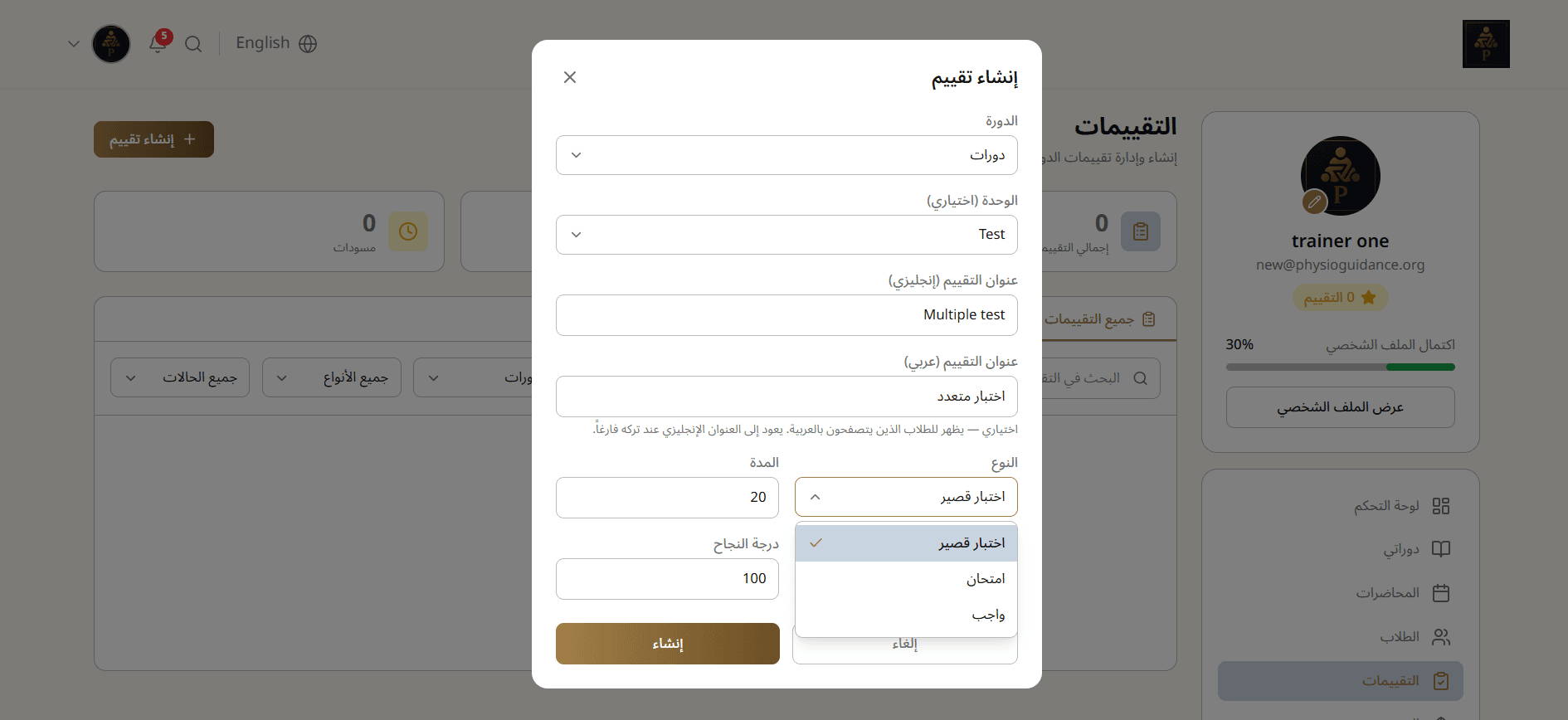Open the الدورة courses dropdown

tap(786, 155)
